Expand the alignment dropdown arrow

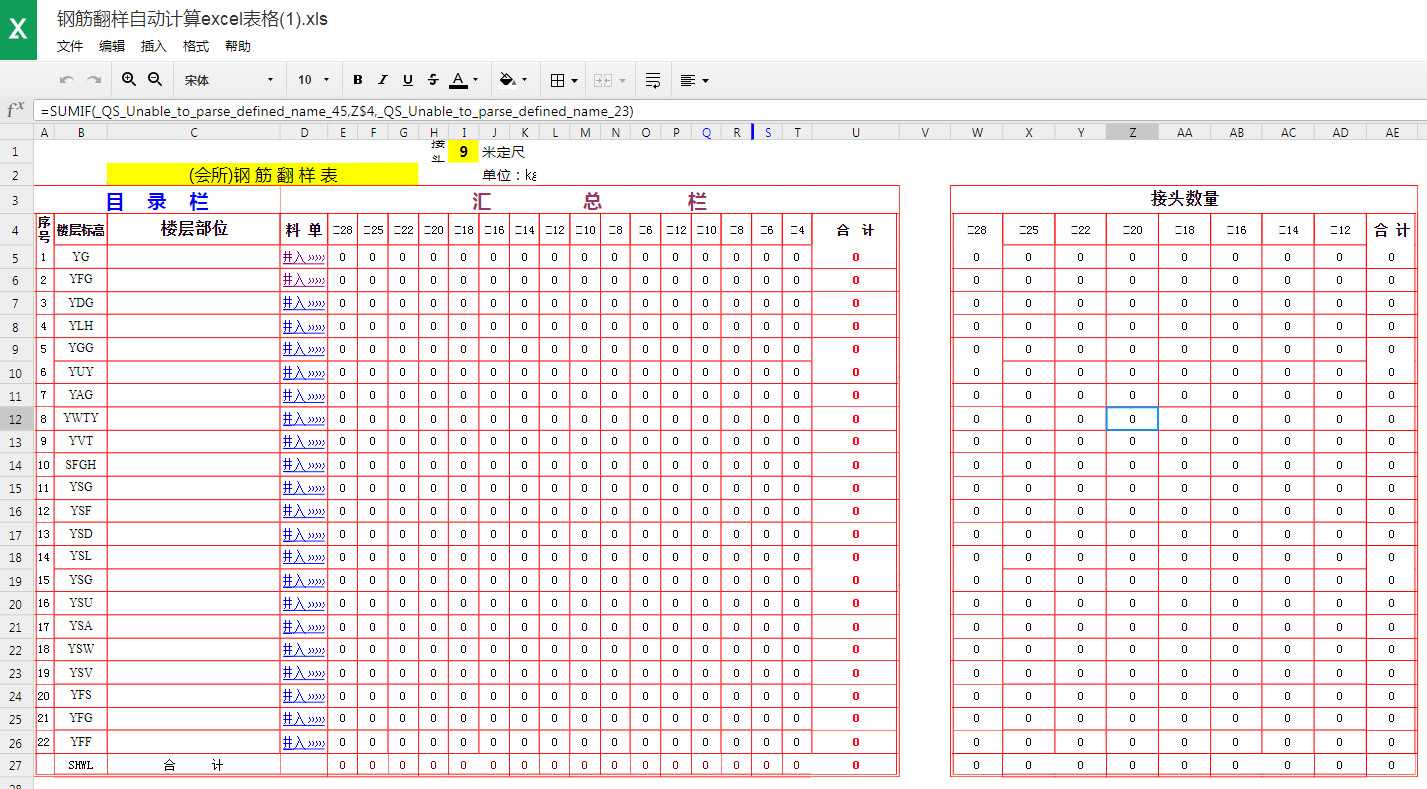[x=705, y=80]
